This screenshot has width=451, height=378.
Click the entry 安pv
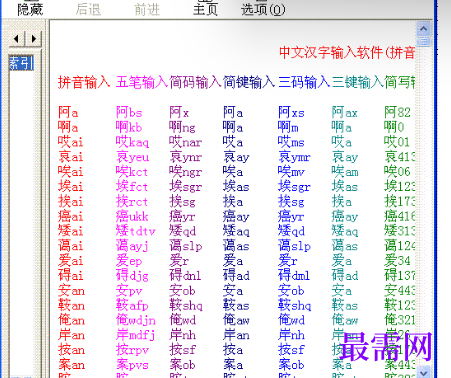(129, 290)
